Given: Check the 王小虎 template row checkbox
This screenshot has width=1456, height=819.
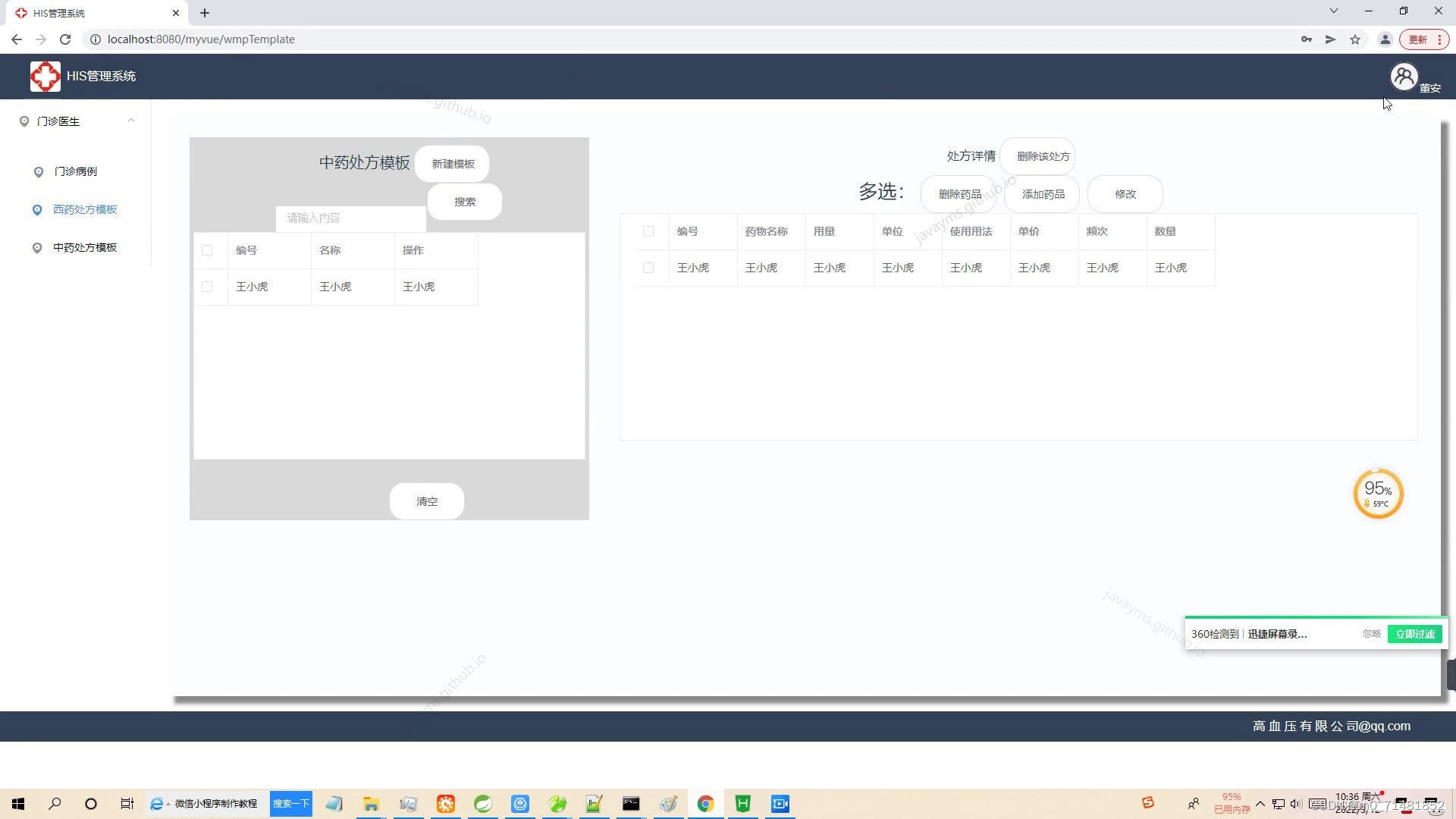Looking at the screenshot, I should click(x=207, y=287).
